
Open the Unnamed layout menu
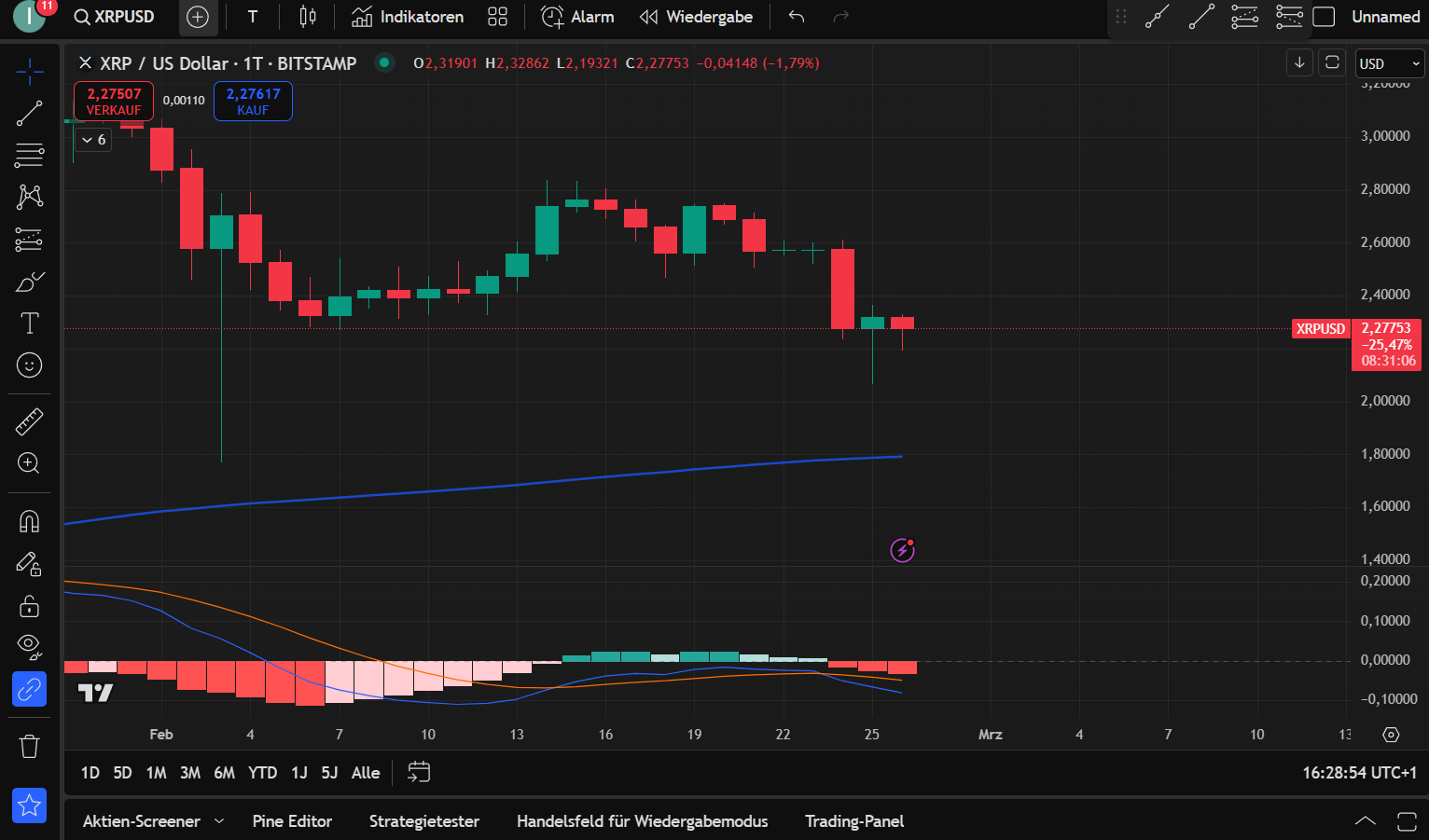pos(1385,17)
